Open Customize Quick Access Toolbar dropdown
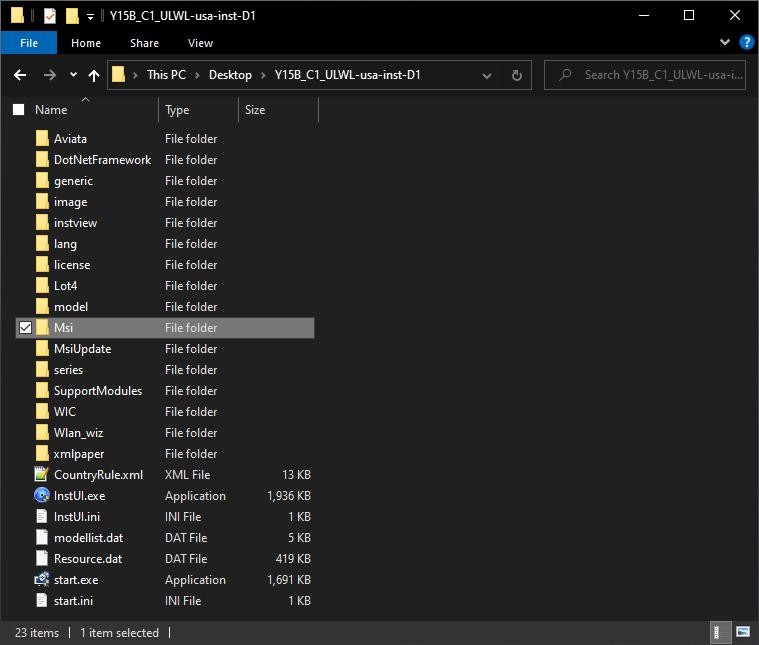The image size is (759, 645). coord(90,16)
